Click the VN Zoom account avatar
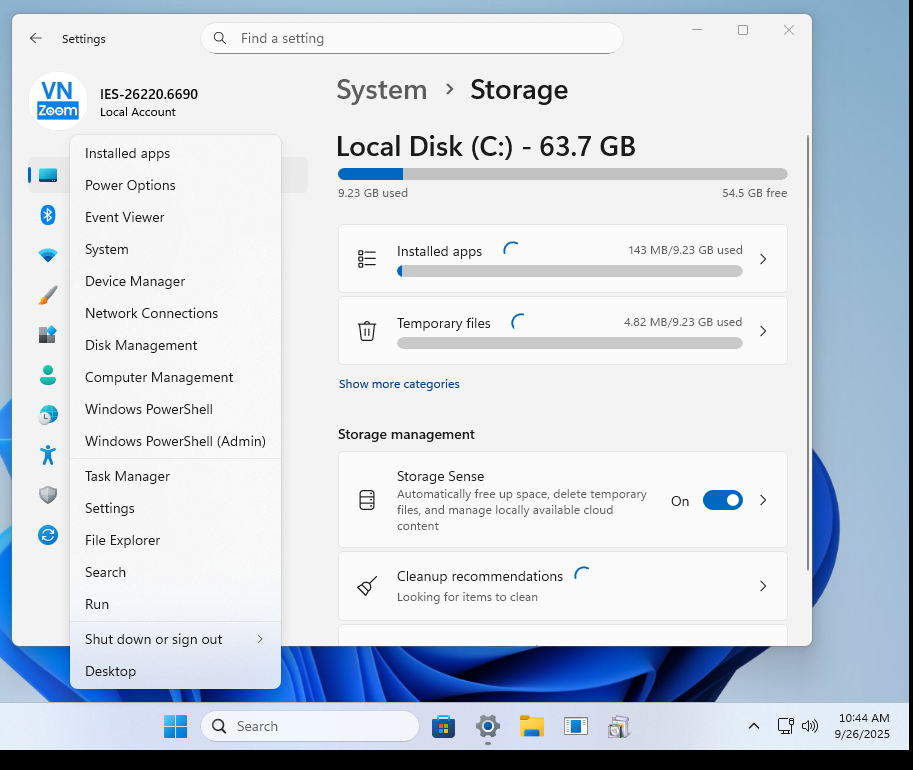 pos(58,101)
